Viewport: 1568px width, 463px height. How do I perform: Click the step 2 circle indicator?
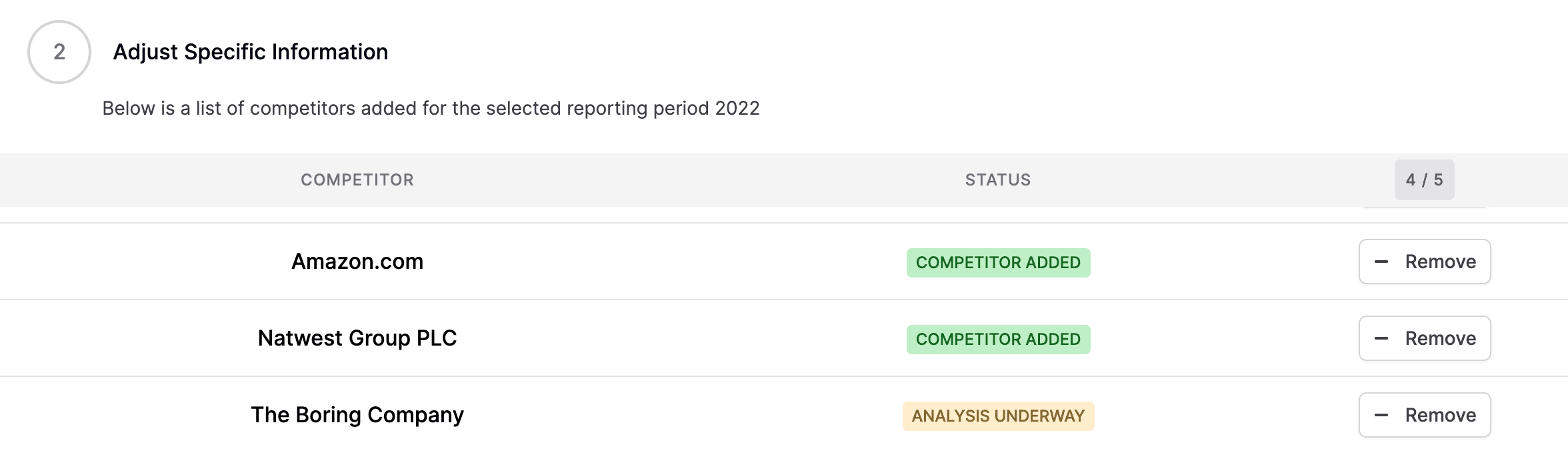[59, 52]
